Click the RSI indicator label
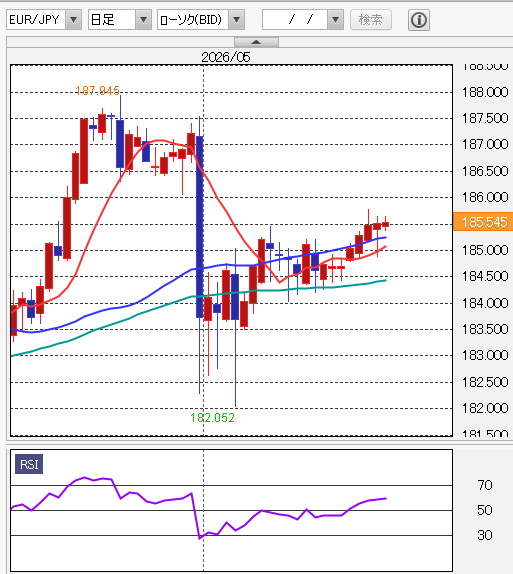The width and height of the screenshot is (513, 574). [x=29, y=464]
